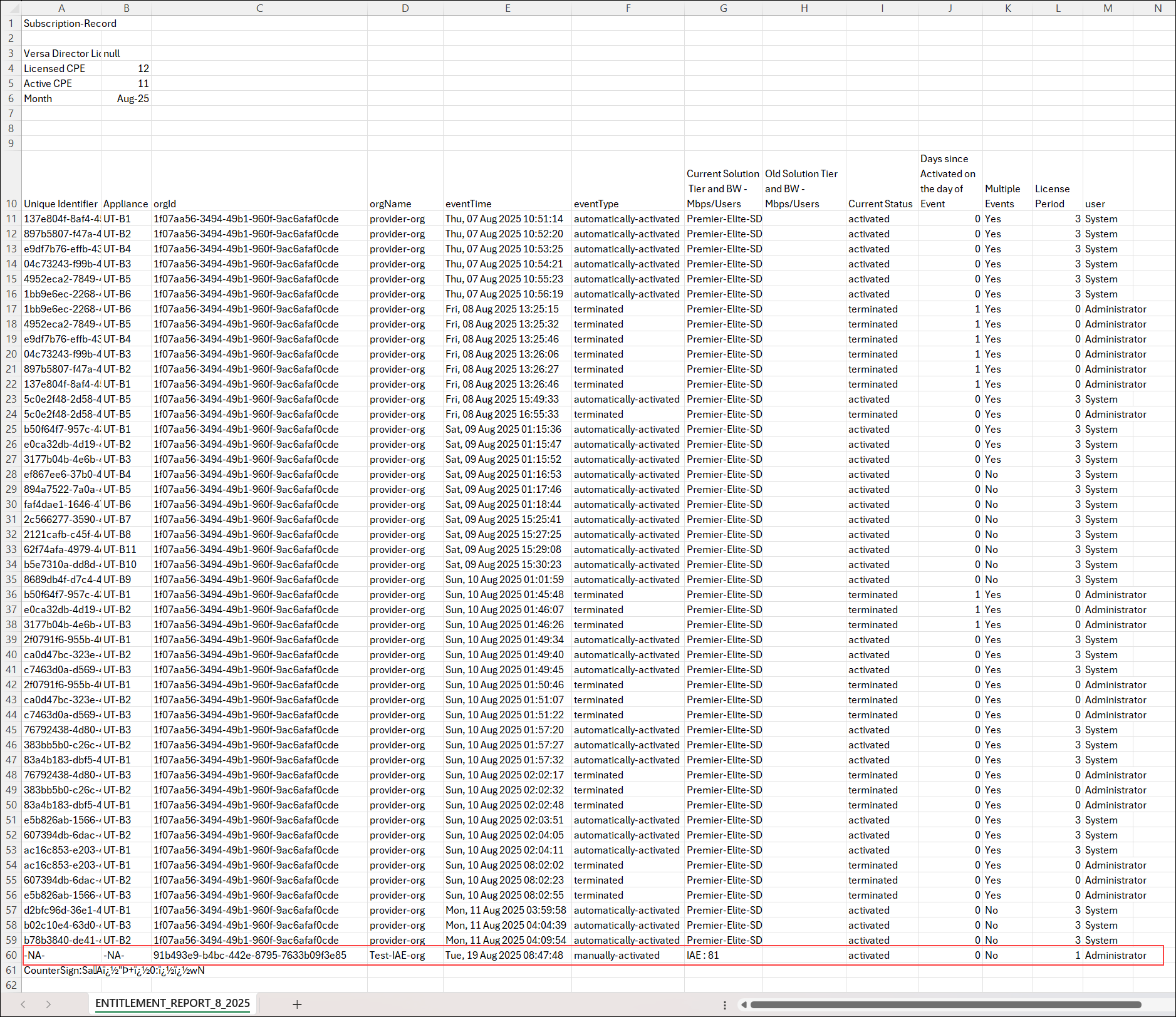1176x1017 pixels.
Task: Select the Licensed CPE value 12 cell
Action: tap(126, 68)
